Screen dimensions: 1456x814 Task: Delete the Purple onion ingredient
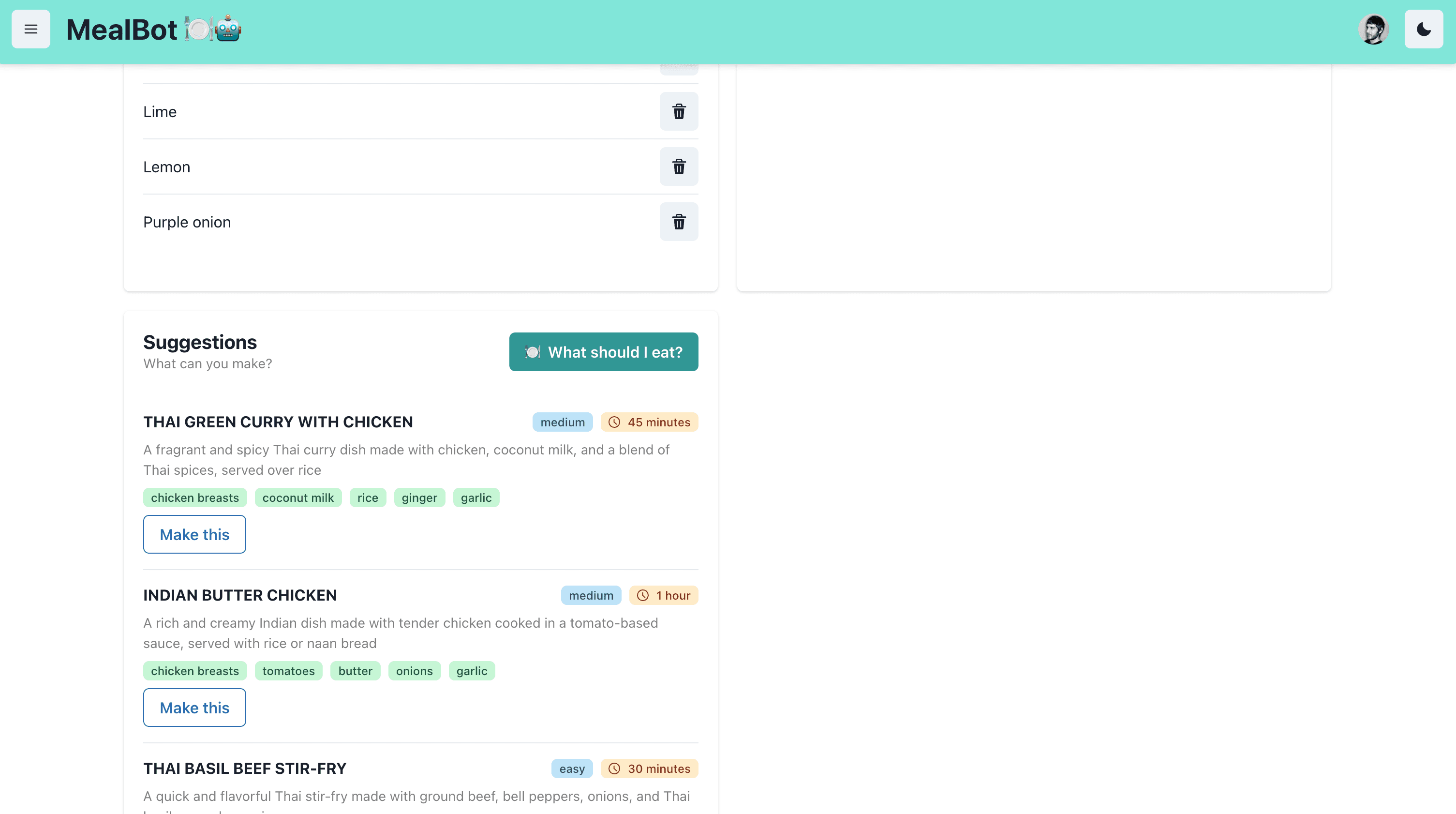[x=679, y=222]
